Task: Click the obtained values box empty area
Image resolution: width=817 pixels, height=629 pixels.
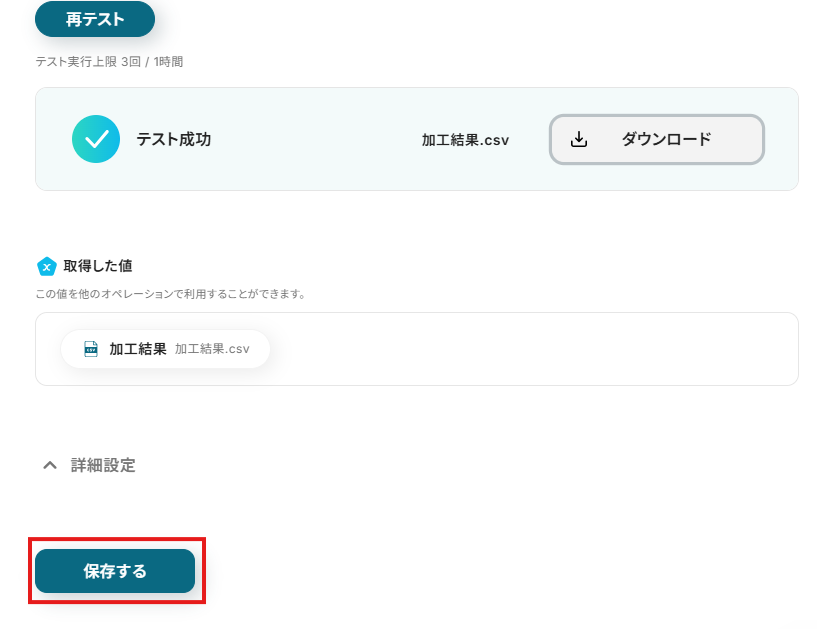Action: (x=531, y=349)
